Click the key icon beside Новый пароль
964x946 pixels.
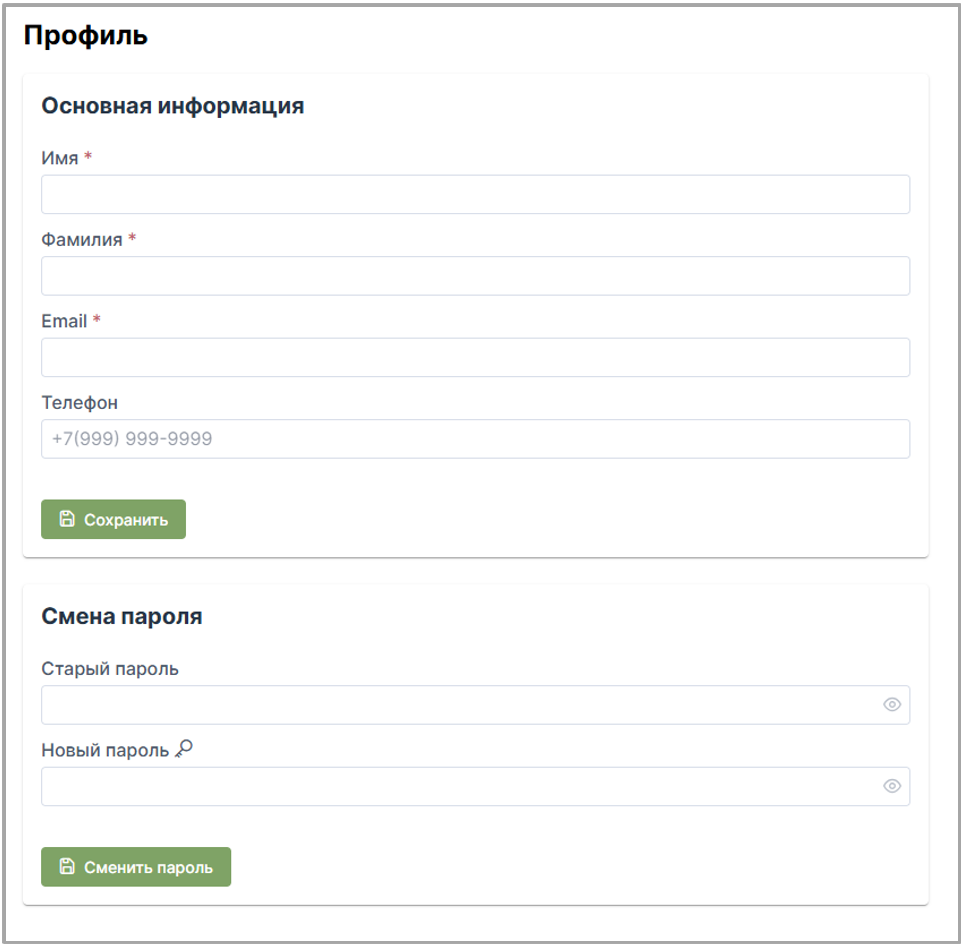pos(184,749)
